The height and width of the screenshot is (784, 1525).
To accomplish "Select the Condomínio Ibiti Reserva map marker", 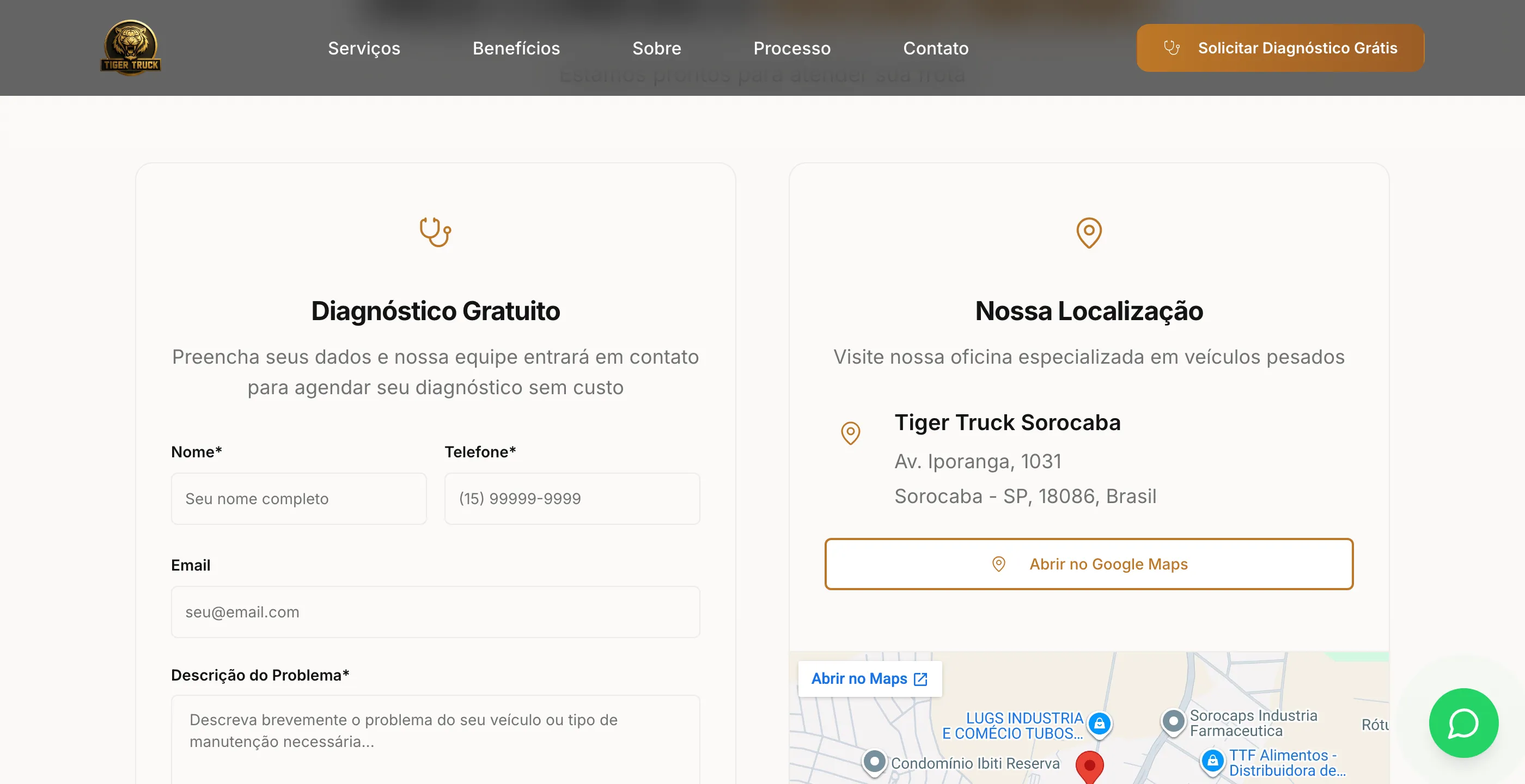I will pos(874,762).
